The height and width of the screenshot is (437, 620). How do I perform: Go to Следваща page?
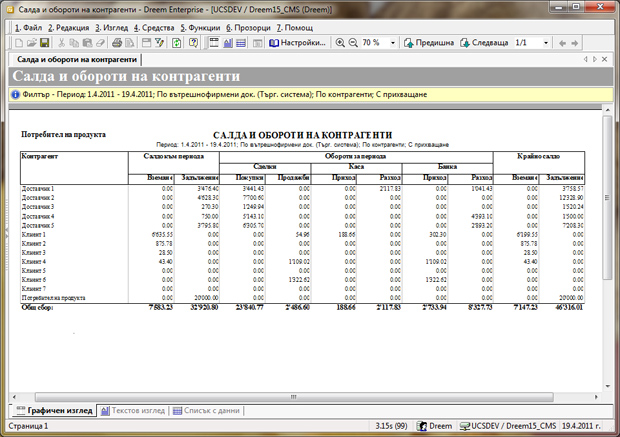[x=484, y=43]
